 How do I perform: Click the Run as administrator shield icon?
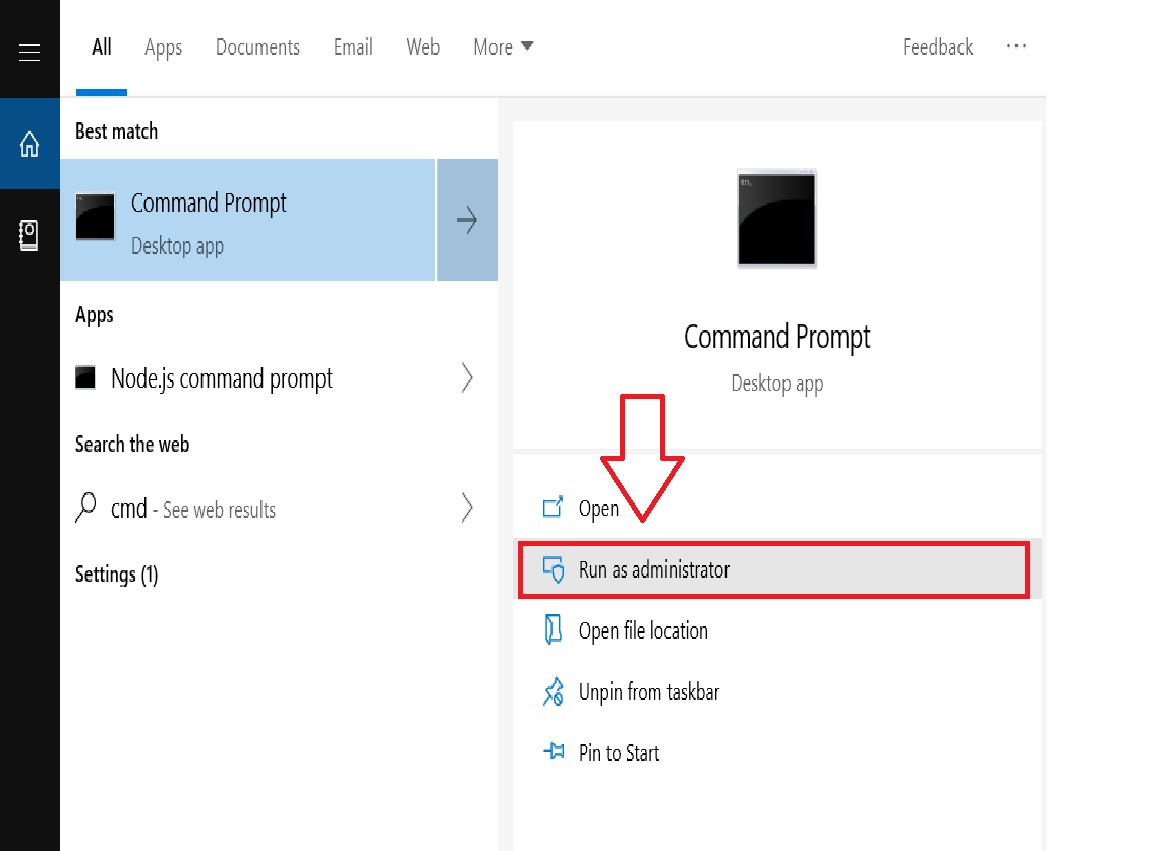(553, 570)
